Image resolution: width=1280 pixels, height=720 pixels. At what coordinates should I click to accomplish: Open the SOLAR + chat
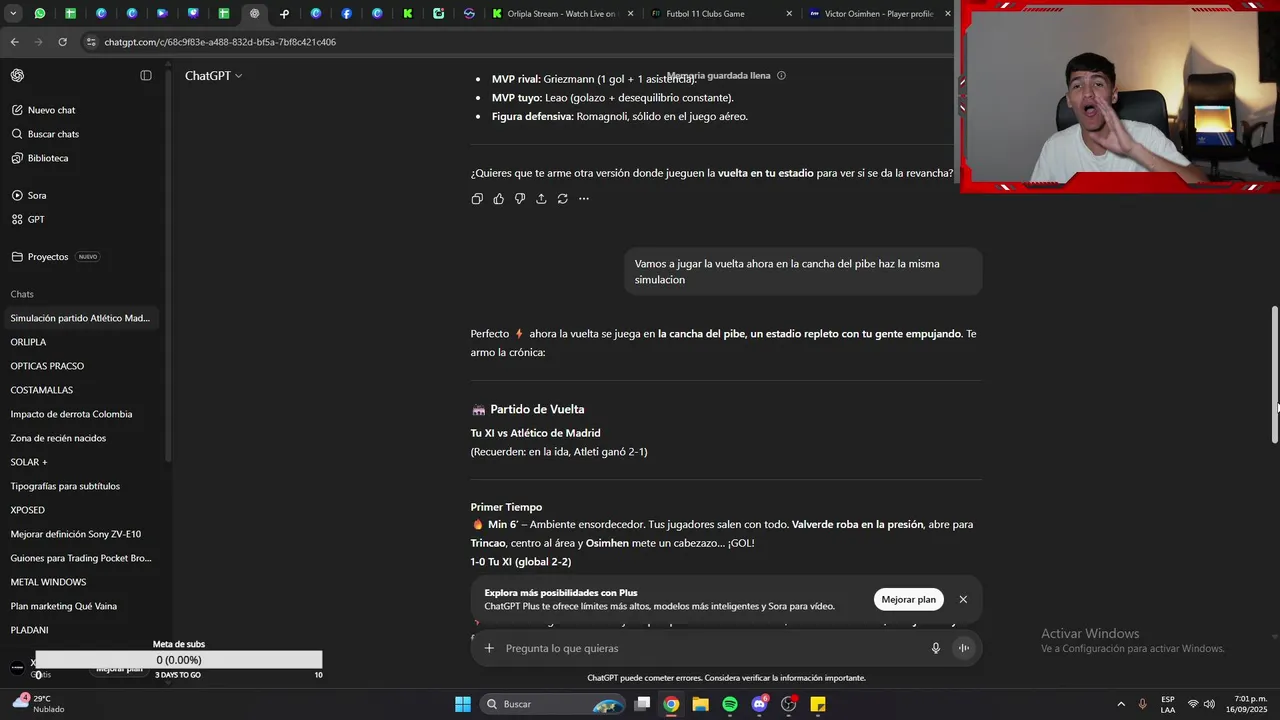tap(80, 462)
